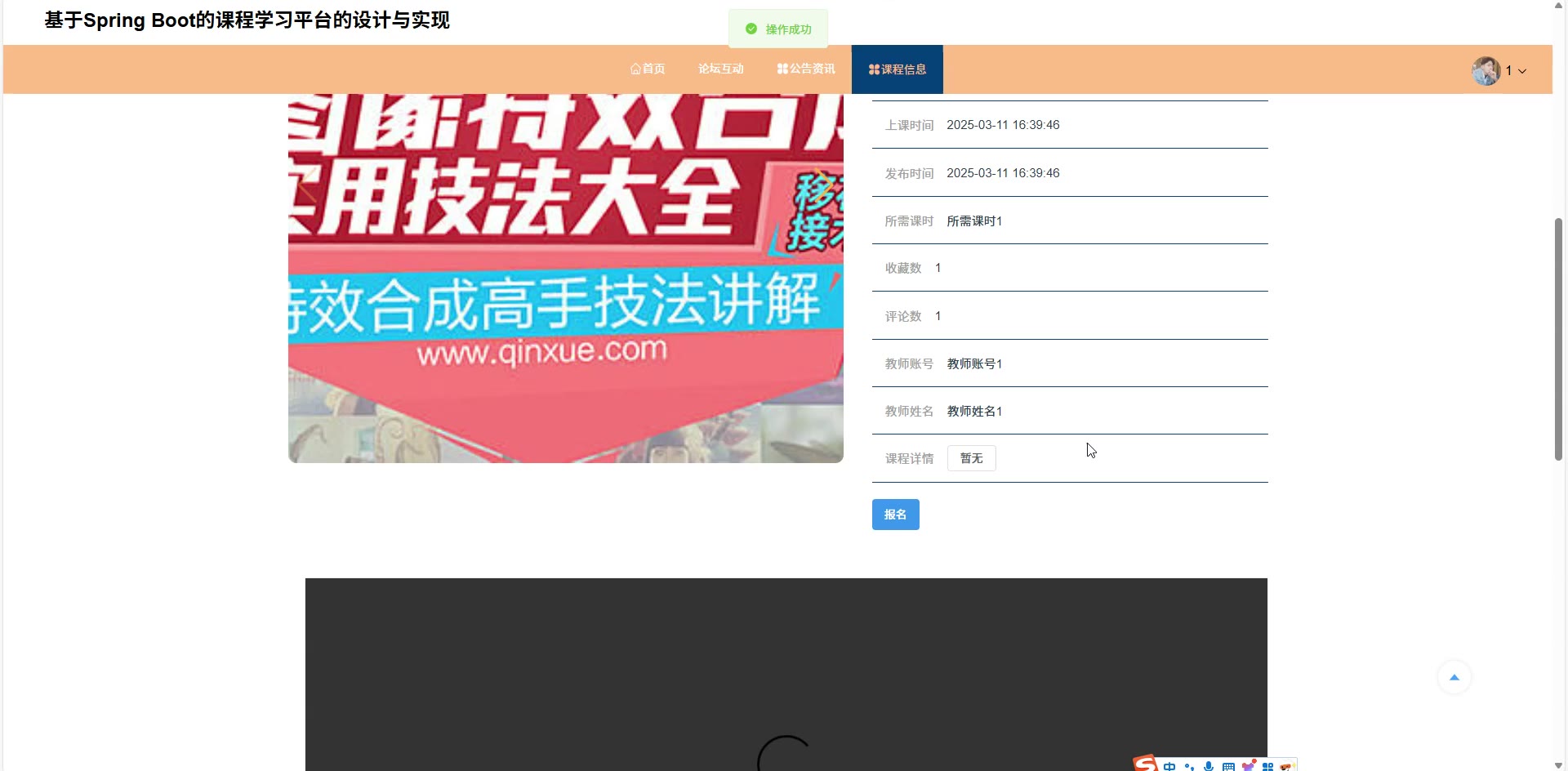The image size is (1568, 771).
Task: Open the IME toolbox grid icon
Action: (1267, 766)
